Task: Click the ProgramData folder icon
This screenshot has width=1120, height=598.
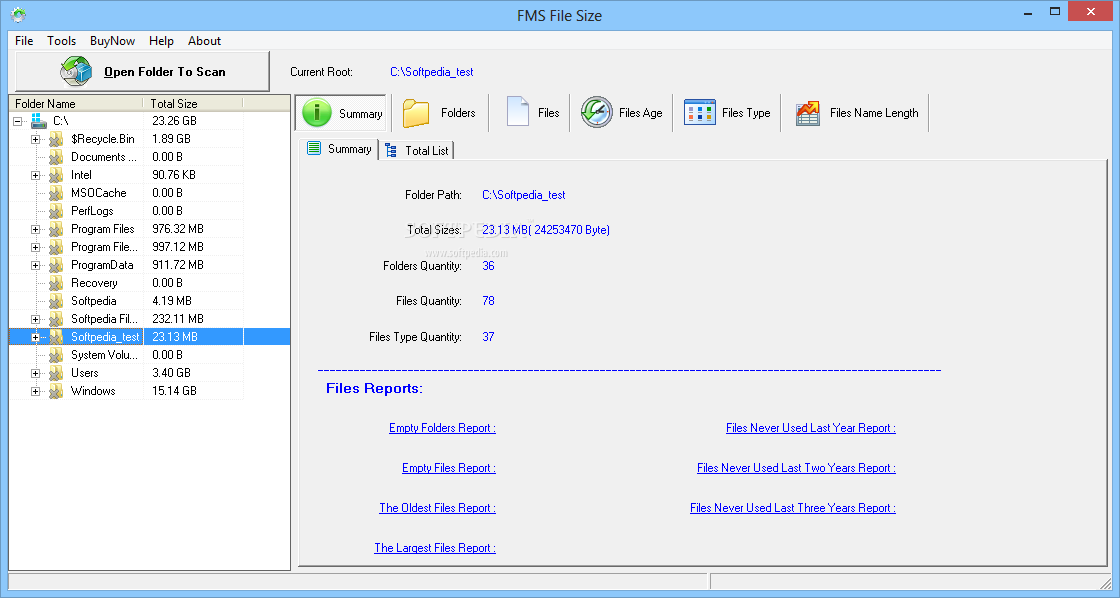Action: [56, 265]
